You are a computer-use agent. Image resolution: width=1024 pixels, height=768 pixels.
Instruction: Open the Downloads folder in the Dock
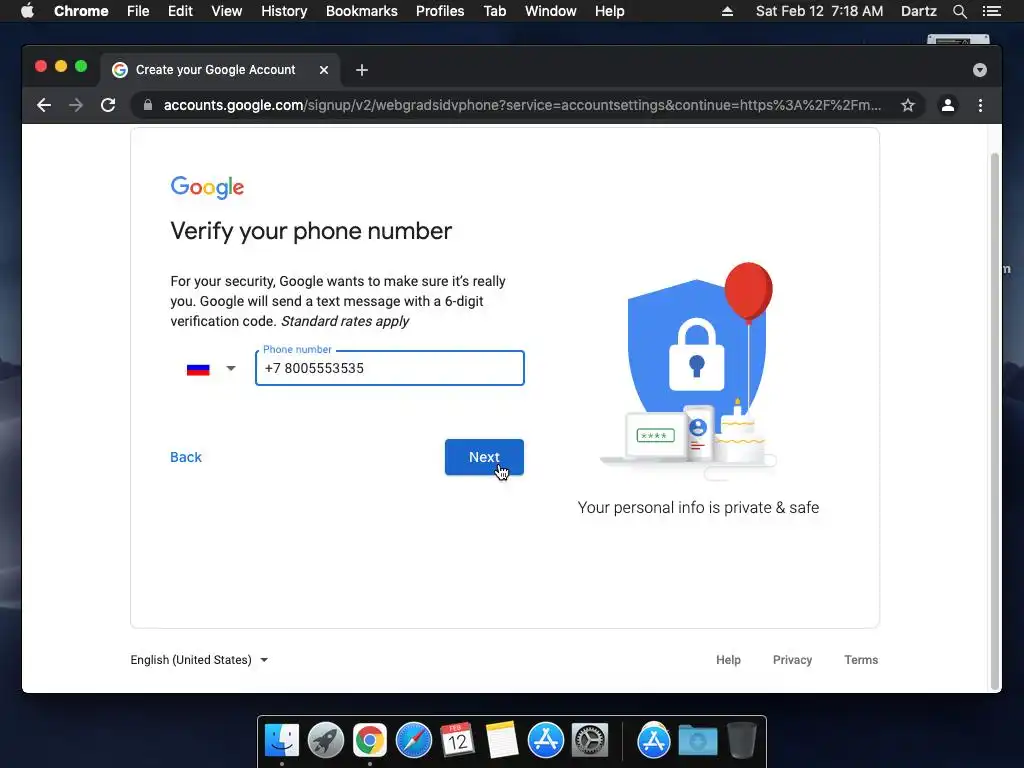(x=697, y=741)
